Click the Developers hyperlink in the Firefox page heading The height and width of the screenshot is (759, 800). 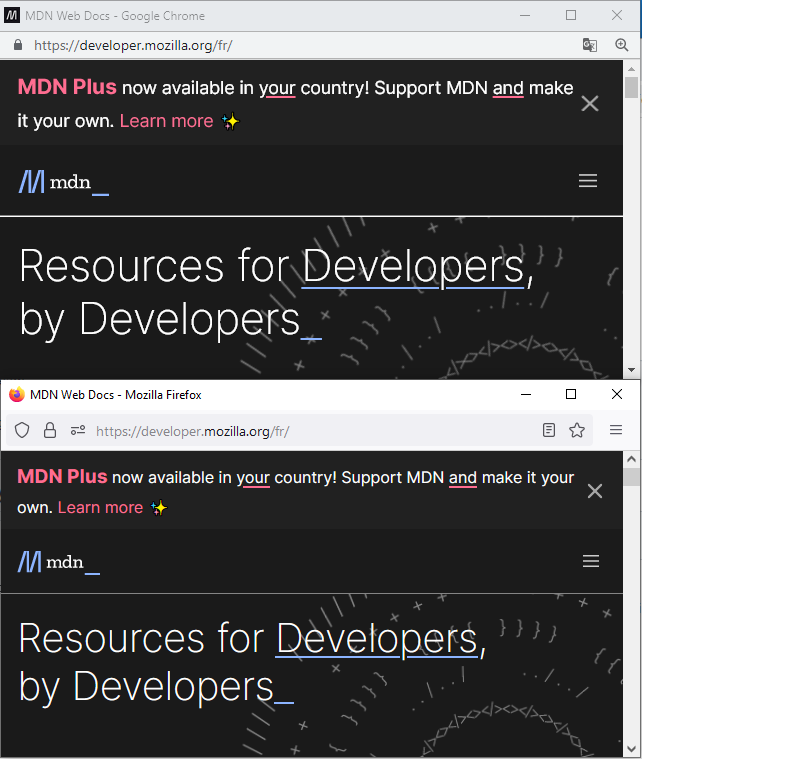[376, 638]
